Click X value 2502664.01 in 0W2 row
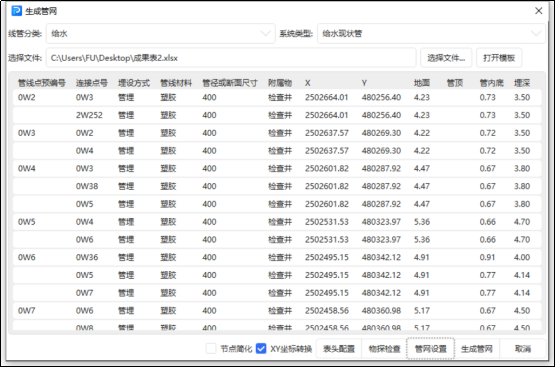 click(x=327, y=97)
